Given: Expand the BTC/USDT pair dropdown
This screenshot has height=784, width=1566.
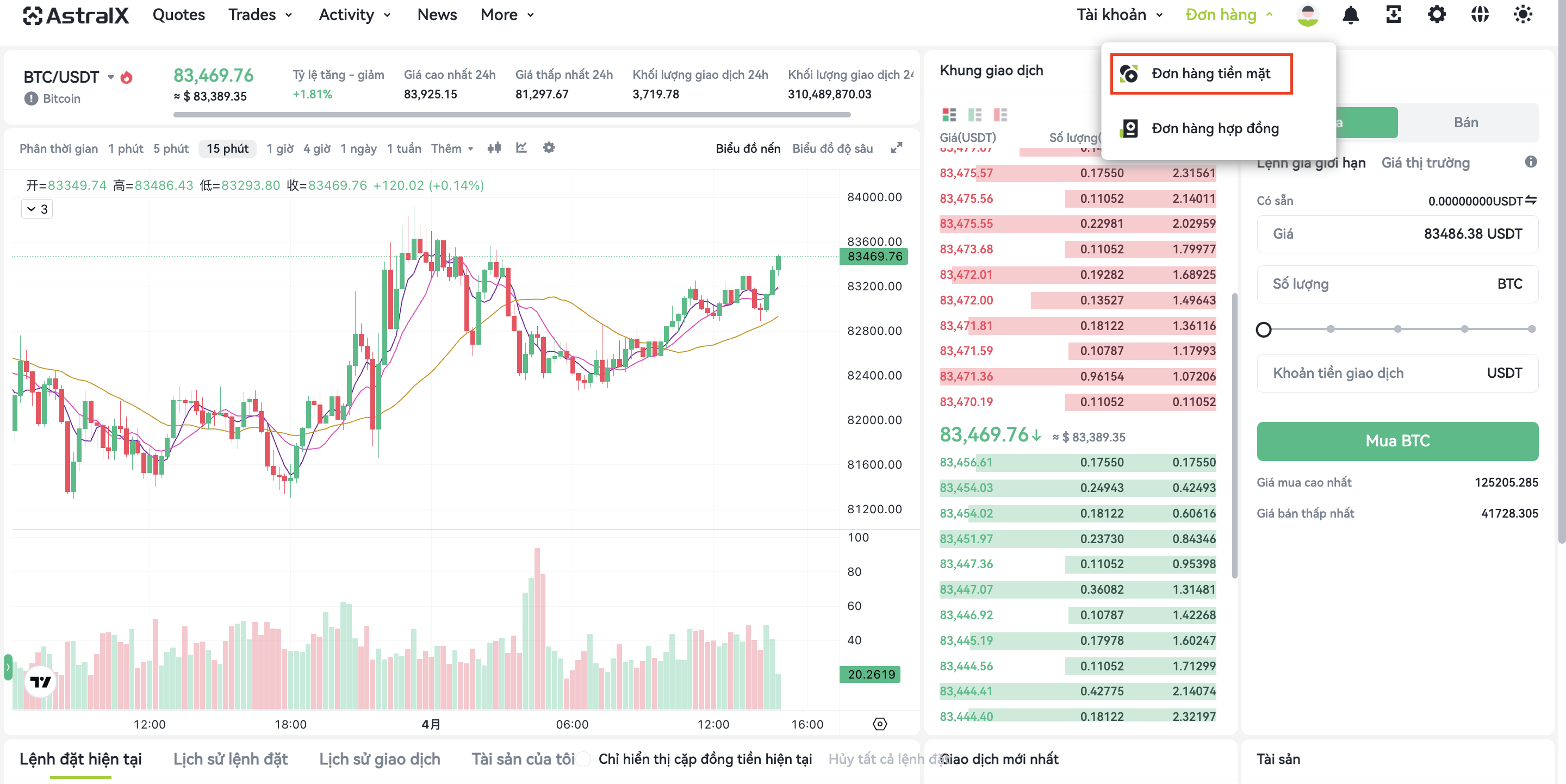Looking at the screenshot, I should [110, 77].
